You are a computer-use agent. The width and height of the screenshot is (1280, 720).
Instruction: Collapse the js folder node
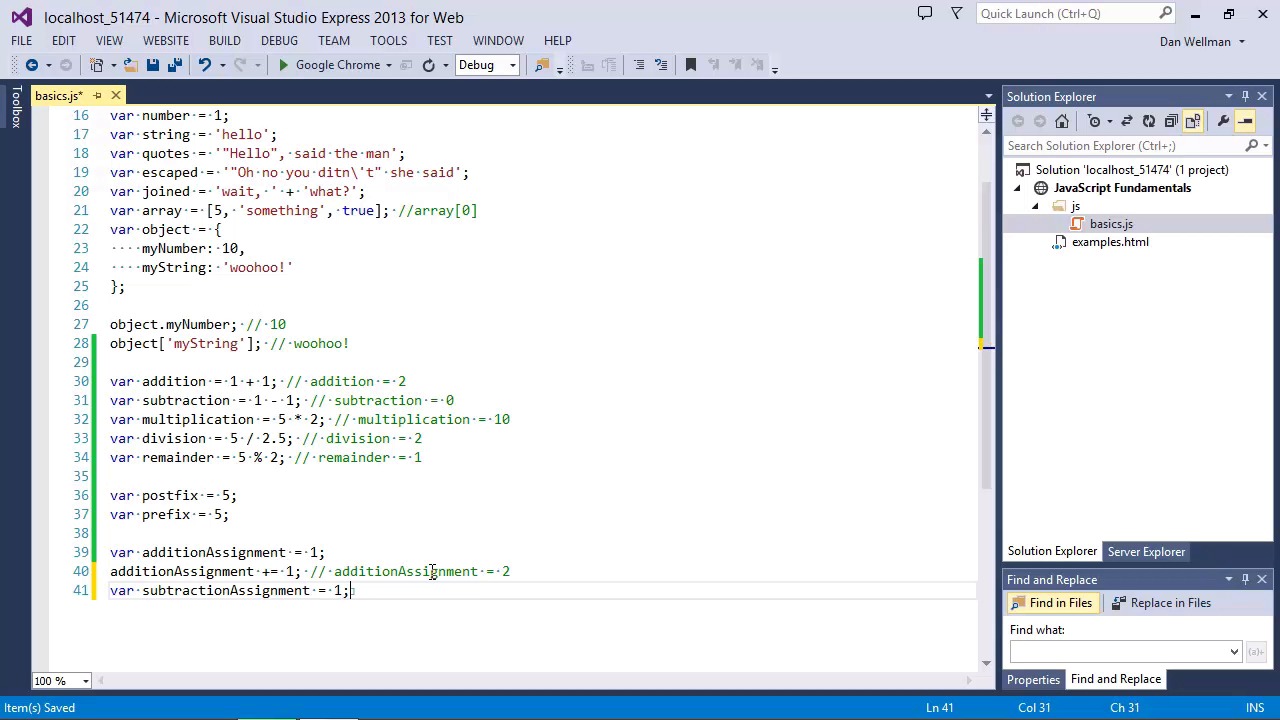1036,206
